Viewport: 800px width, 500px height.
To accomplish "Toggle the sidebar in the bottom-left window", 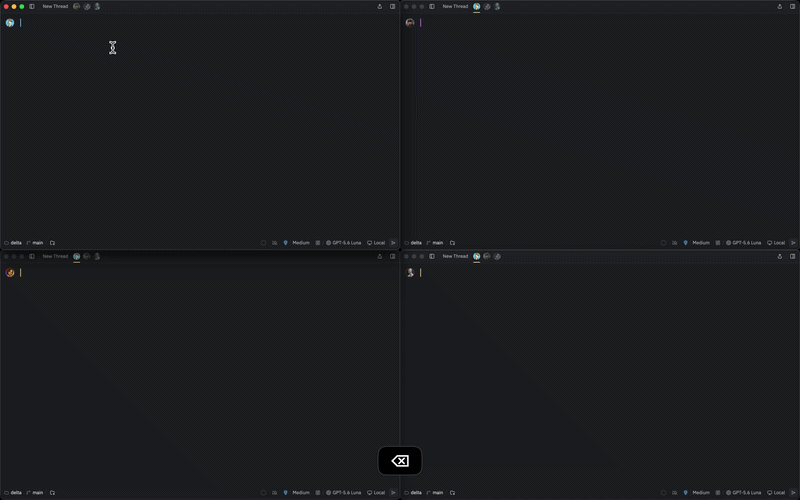I will click(x=32, y=257).
